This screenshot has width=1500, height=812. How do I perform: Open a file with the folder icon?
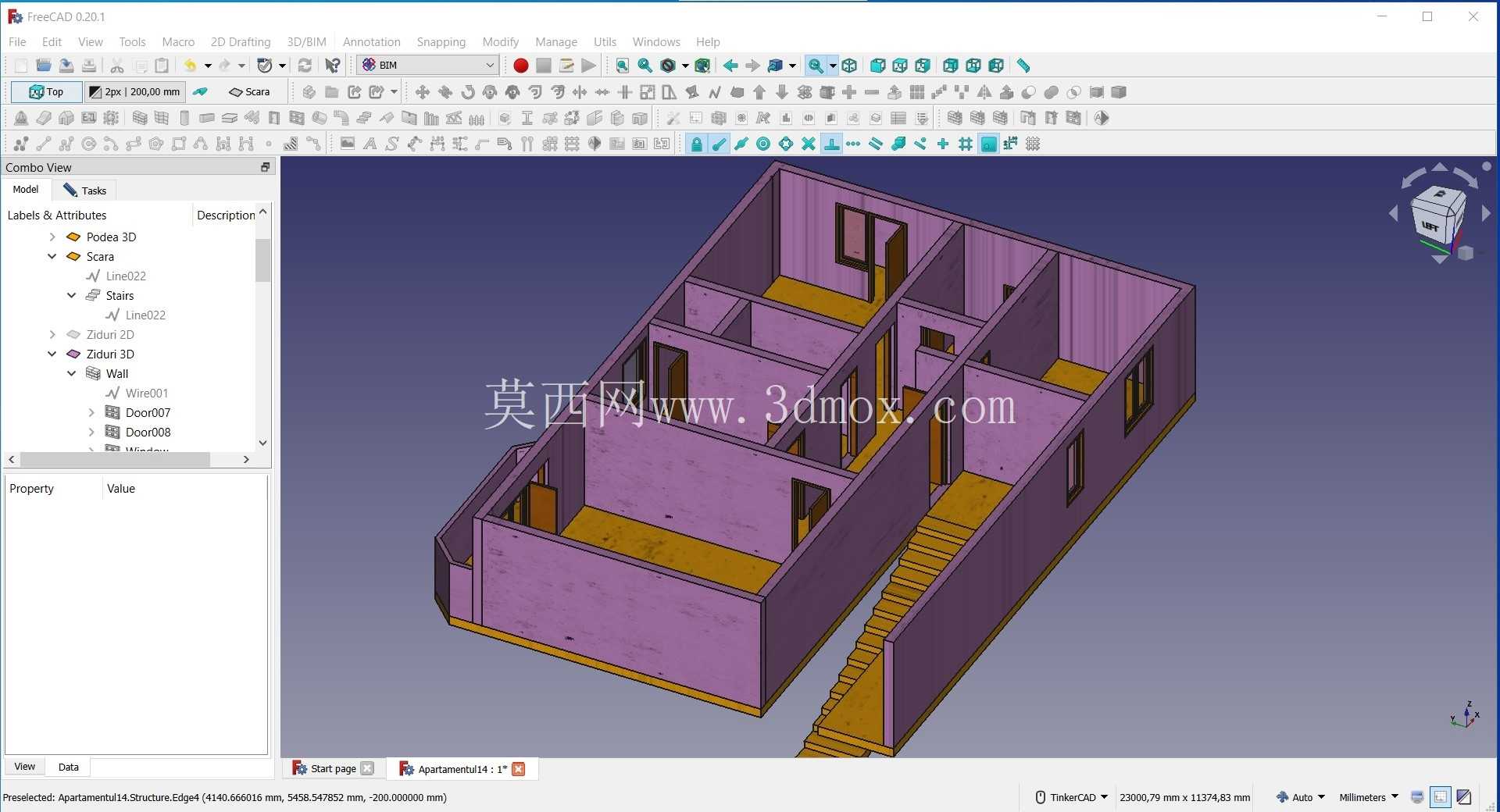click(44, 66)
